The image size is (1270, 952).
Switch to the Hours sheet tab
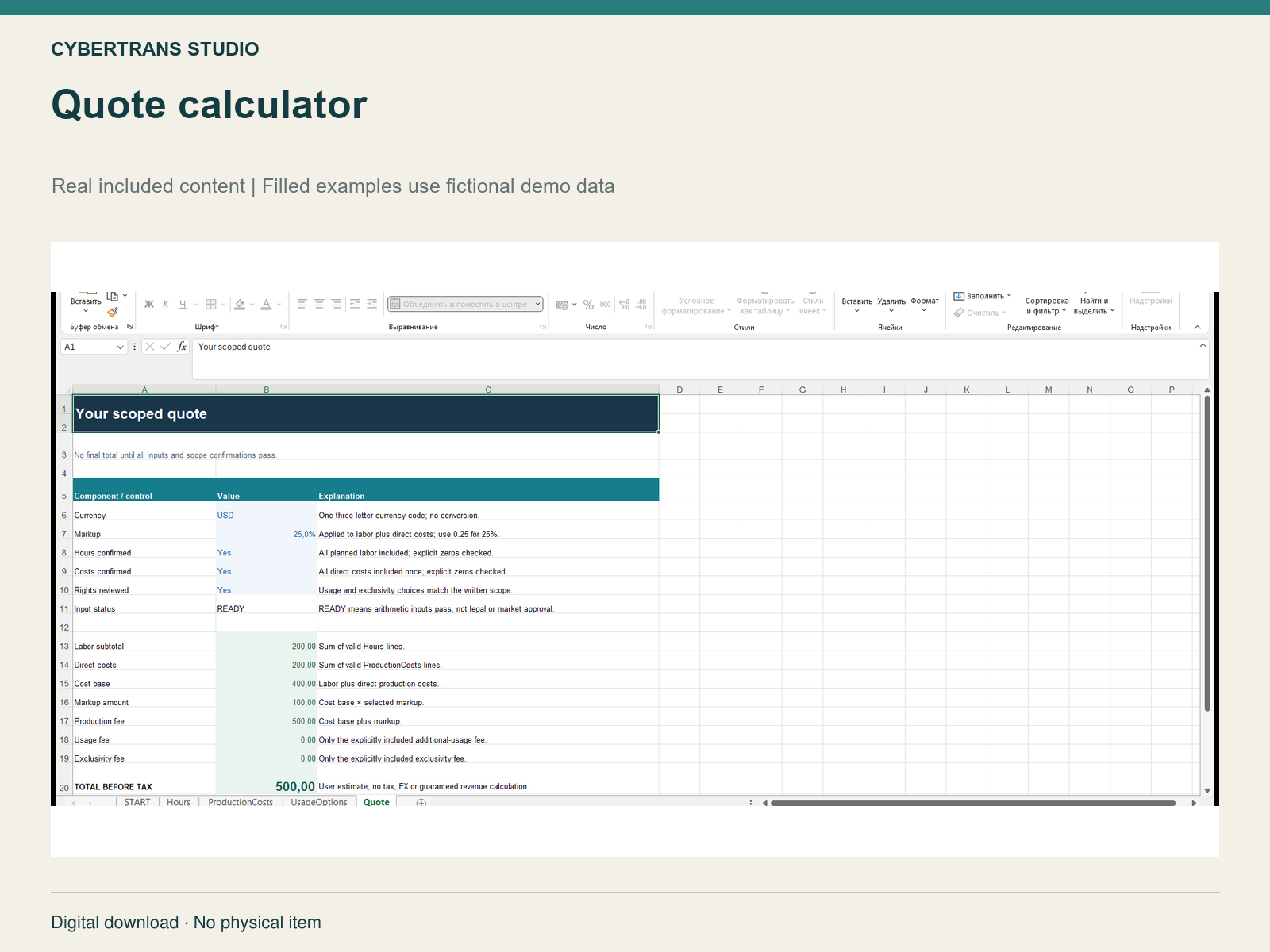[179, 802]
